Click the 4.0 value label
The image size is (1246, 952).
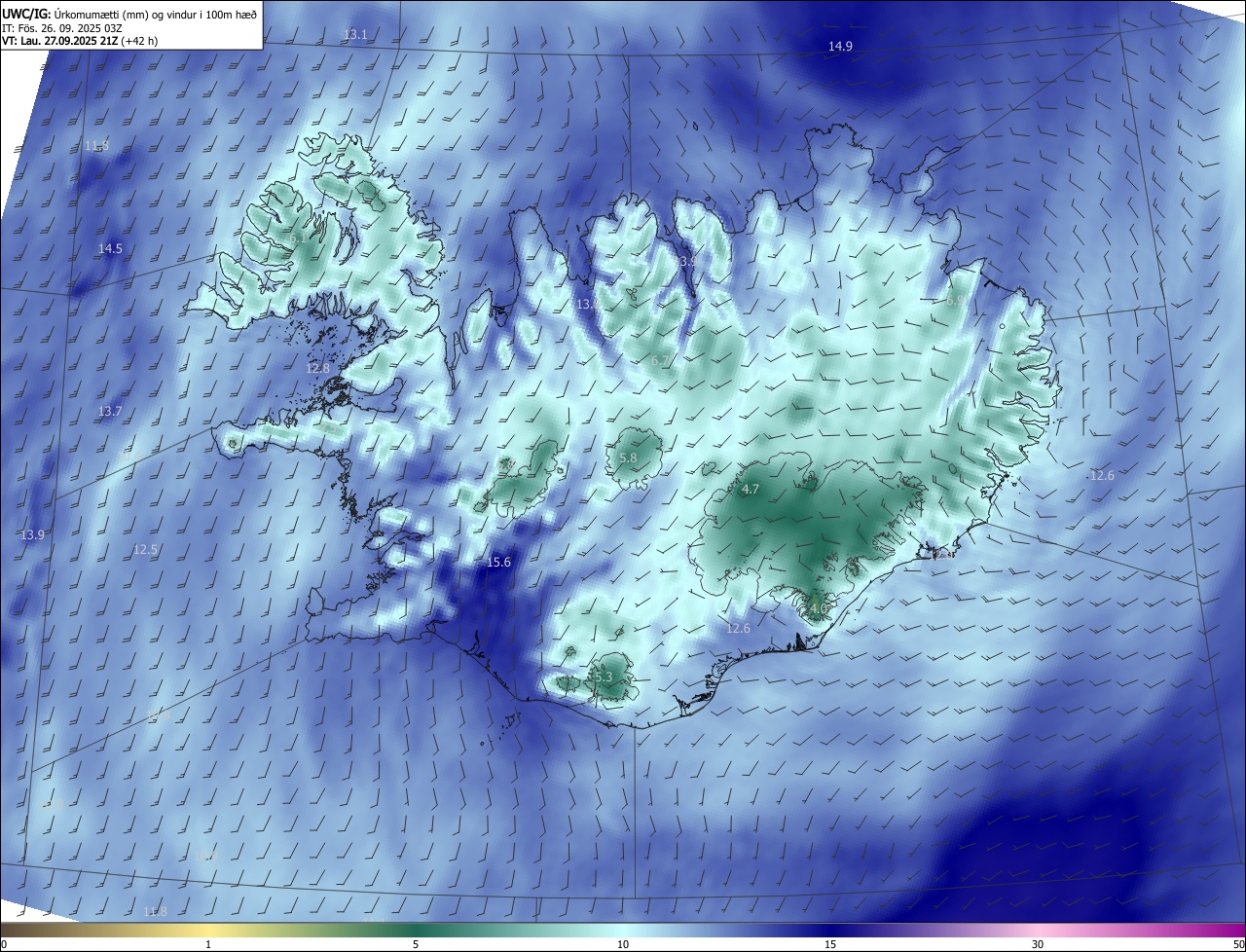point(818,609)
